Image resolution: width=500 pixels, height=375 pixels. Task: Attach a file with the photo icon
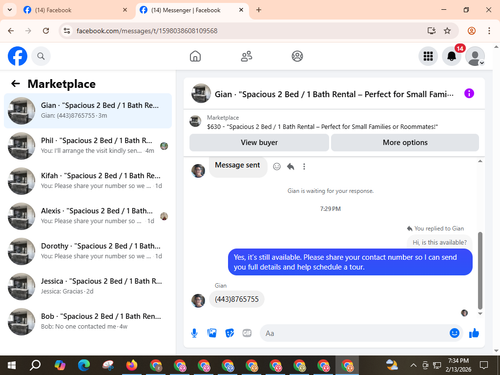click(x=212, y=333)
